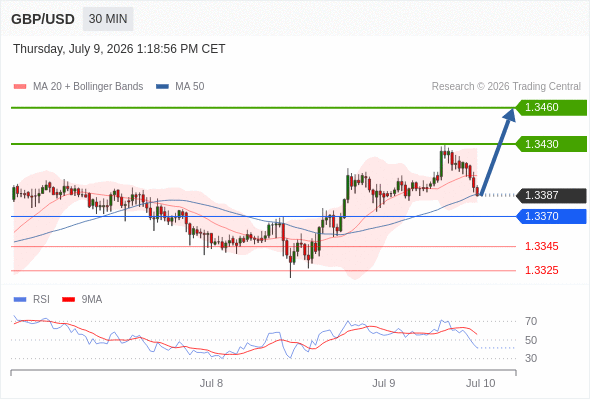The width and height of the screenshot is (590, 400).
Task: Select the MA 20 + Bollinger Bands legend label
Action: point(88,87)
